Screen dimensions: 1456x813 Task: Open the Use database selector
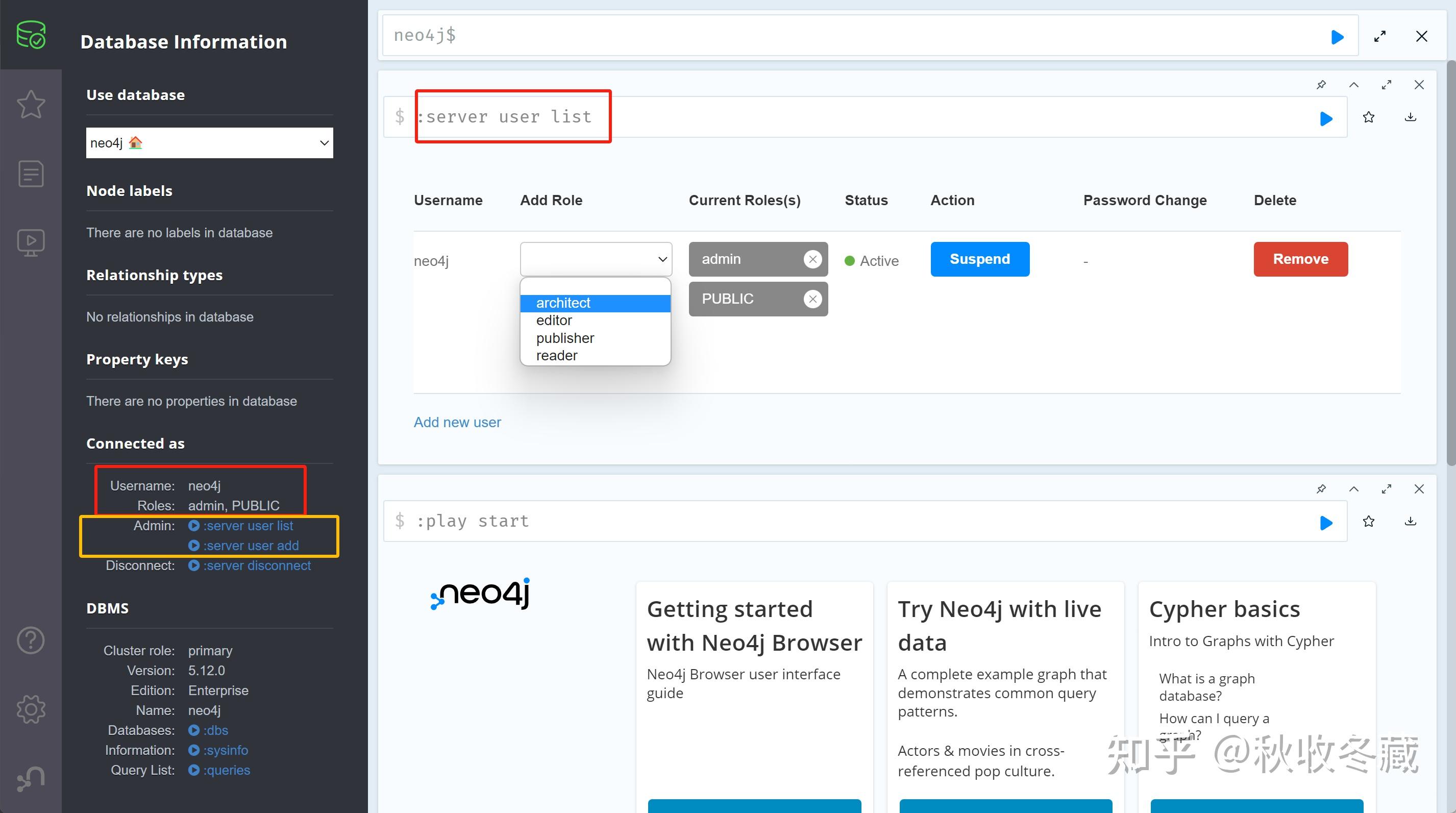(209, 142)
